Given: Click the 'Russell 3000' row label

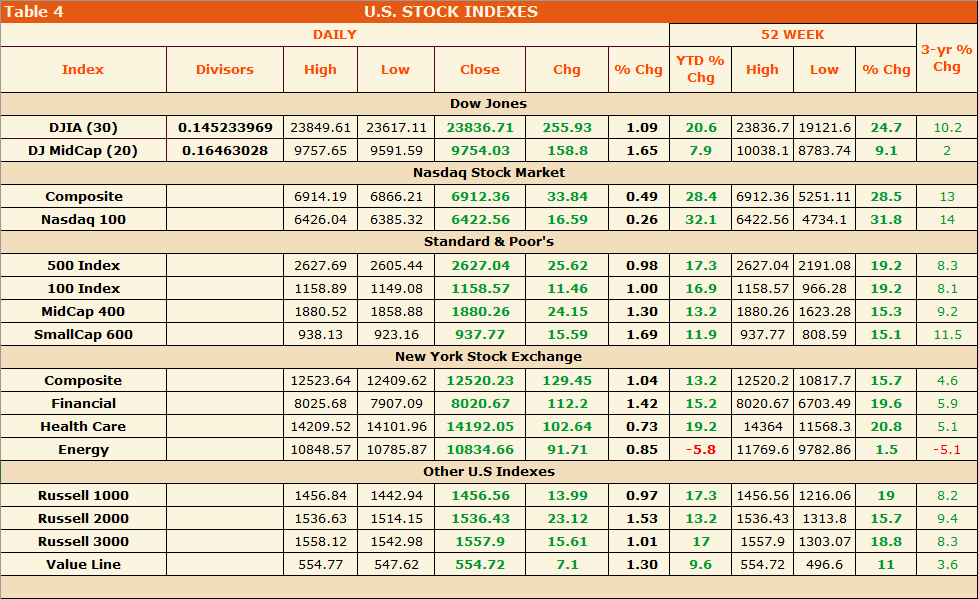Looking at the screenshot, I should [84, 542].
